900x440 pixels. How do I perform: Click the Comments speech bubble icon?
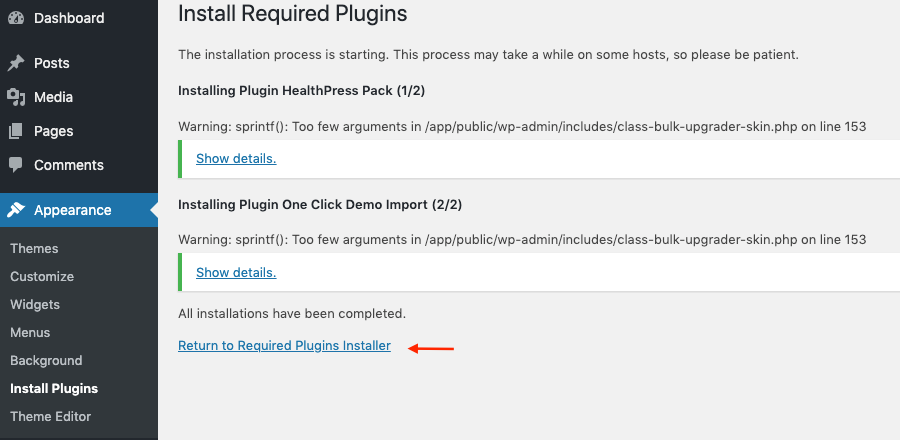[16, 165]
